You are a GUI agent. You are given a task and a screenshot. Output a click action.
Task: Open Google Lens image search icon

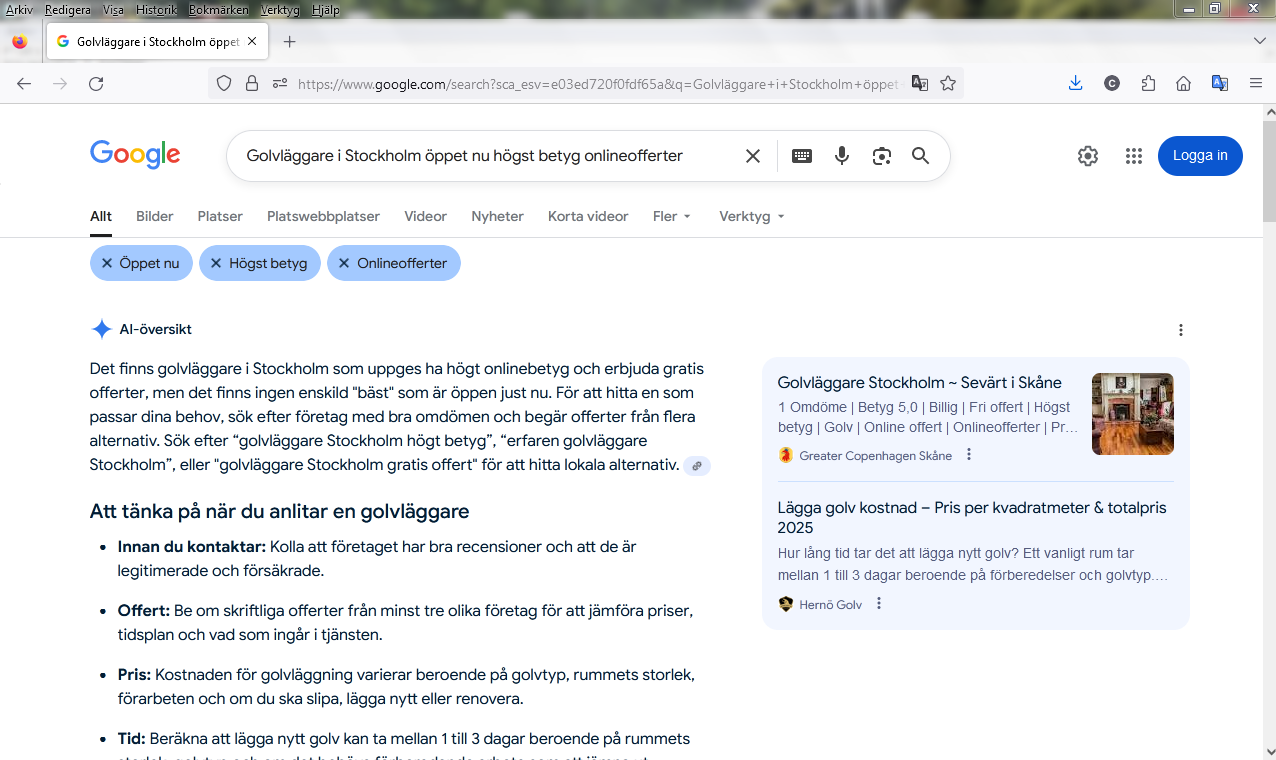pyautogui.click(x=881, y=156)
